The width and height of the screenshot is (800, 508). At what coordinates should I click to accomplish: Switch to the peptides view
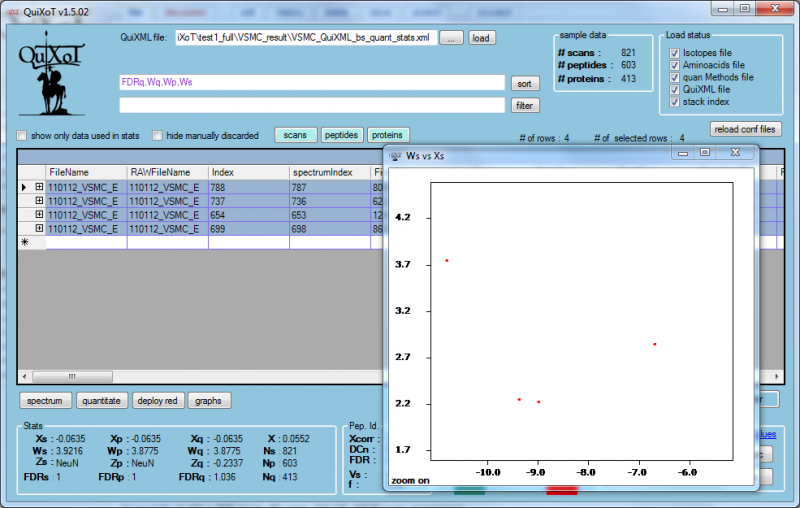click(342, 135)
